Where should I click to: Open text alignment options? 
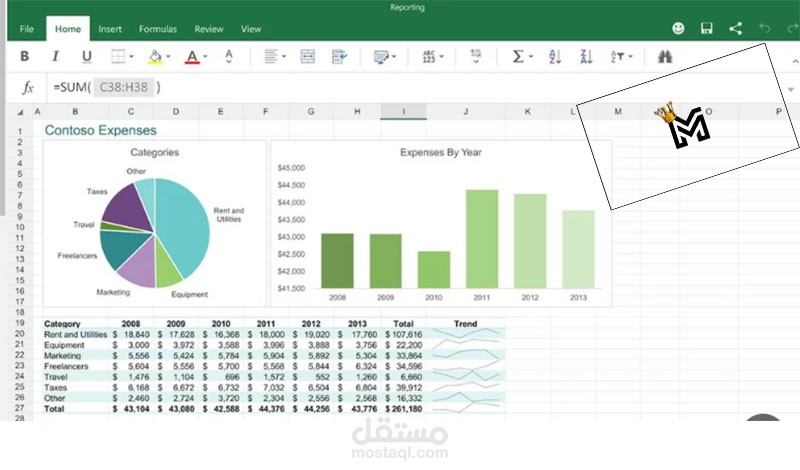(x=270, y=56)
